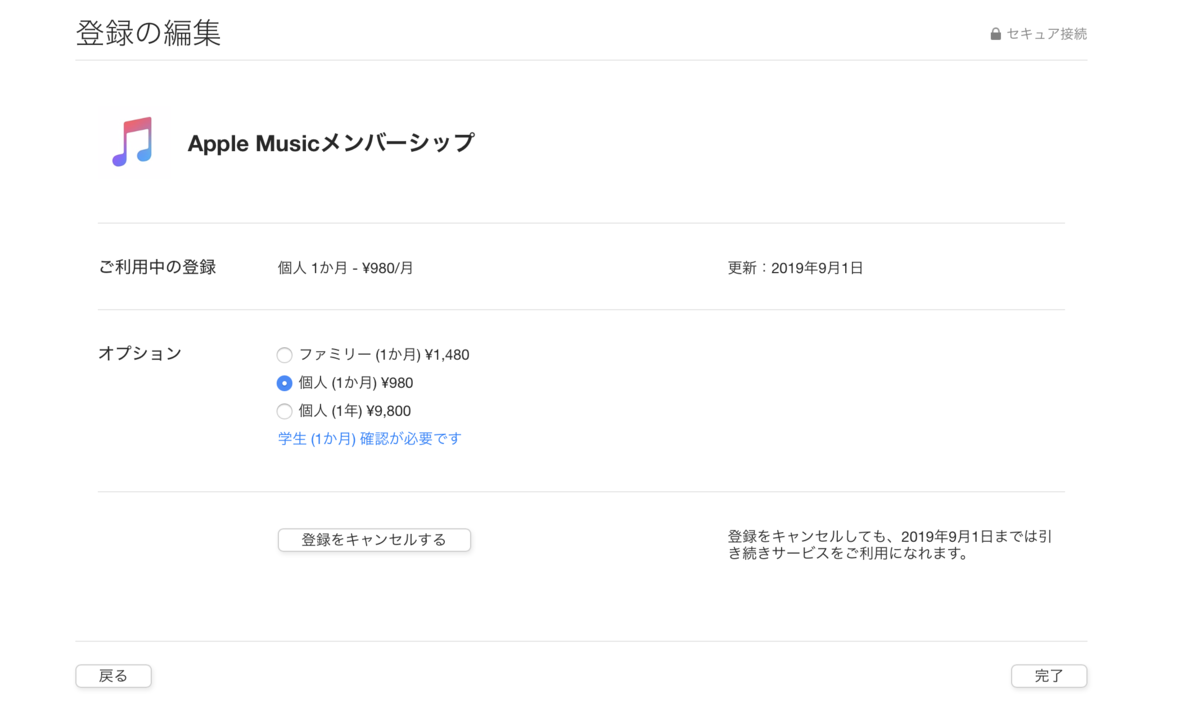Click the secure connection lock icon
1200x725 pixels.
point(994,33)
